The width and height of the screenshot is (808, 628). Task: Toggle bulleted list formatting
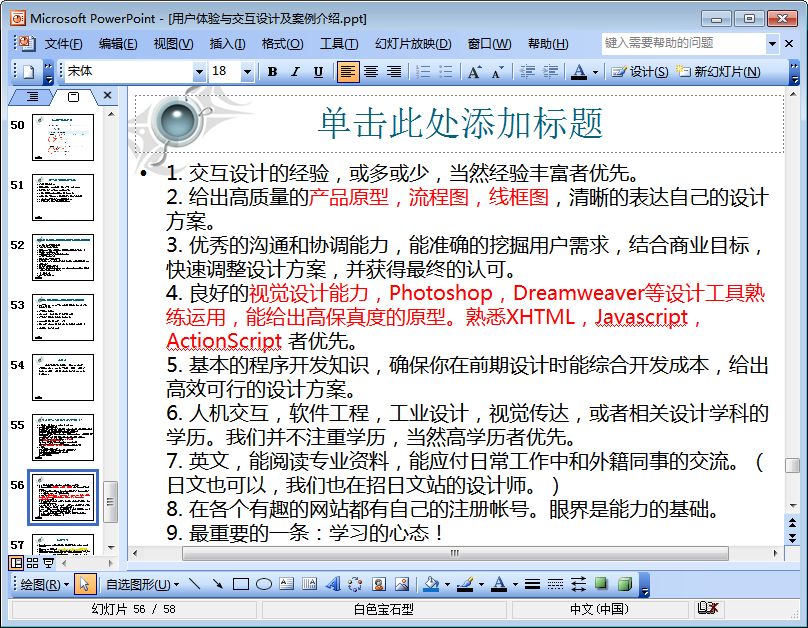pyautogui.click(x=446, y=72)
